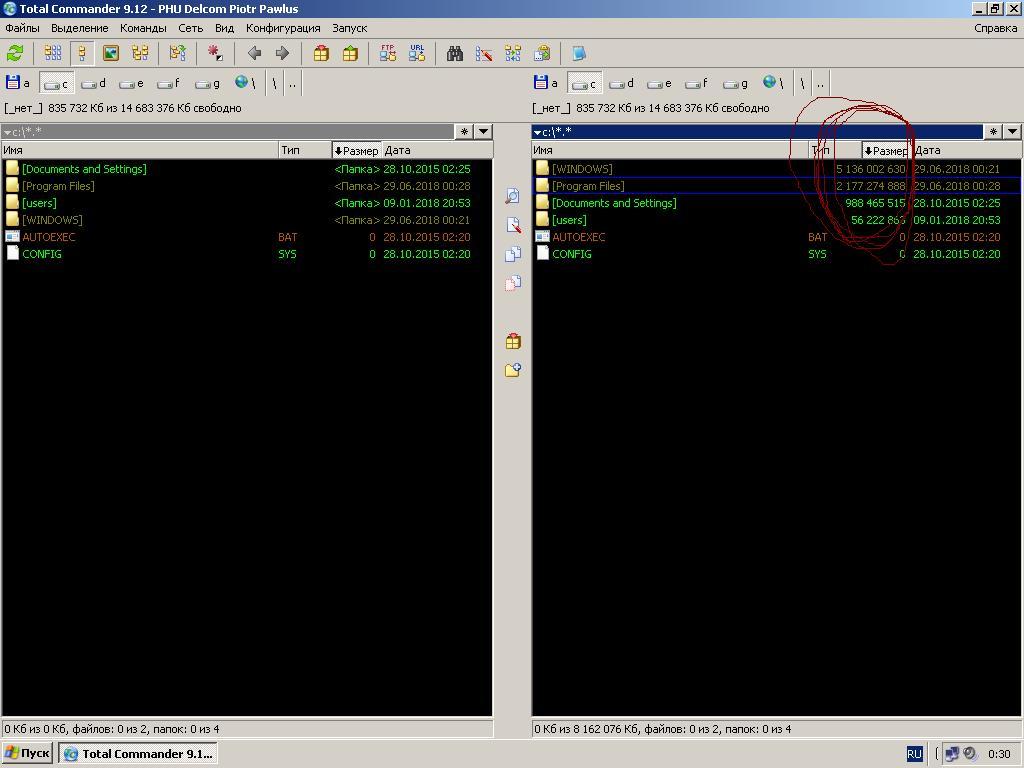Open right panel directory history dropdown arrow

[1012, 131]
